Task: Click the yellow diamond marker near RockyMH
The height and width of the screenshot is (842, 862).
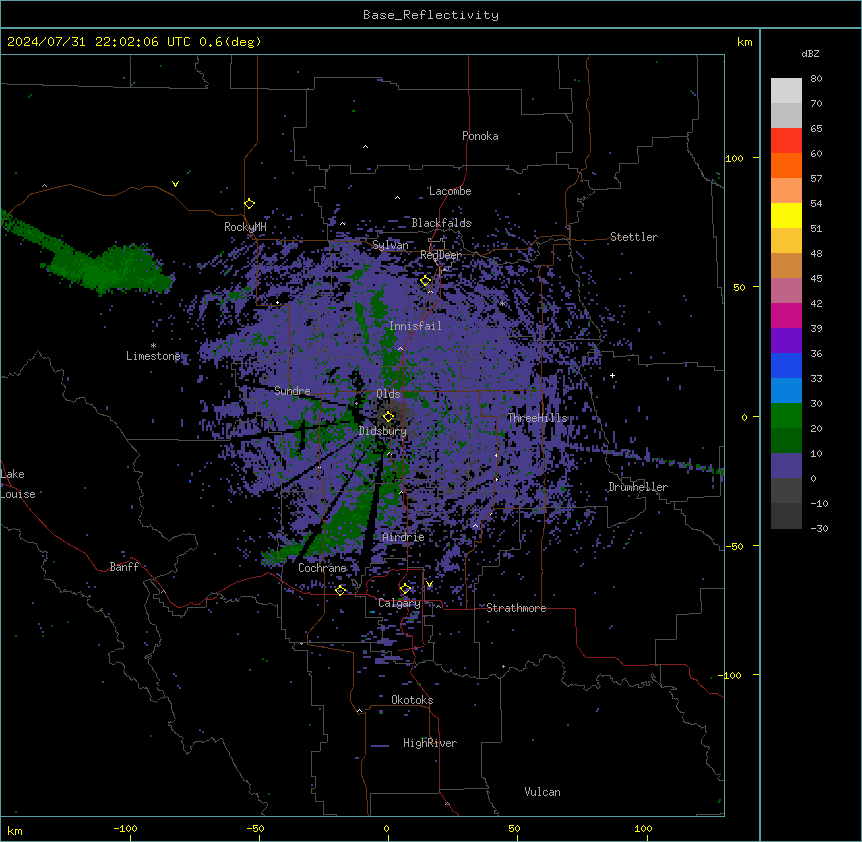Action: coord(250,204)
